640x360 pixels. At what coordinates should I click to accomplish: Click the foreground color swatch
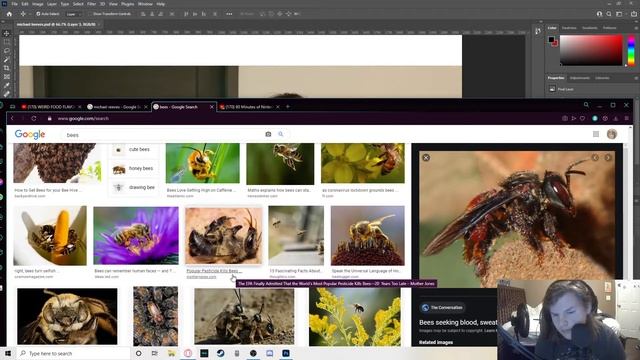click(x=551, y=40)
